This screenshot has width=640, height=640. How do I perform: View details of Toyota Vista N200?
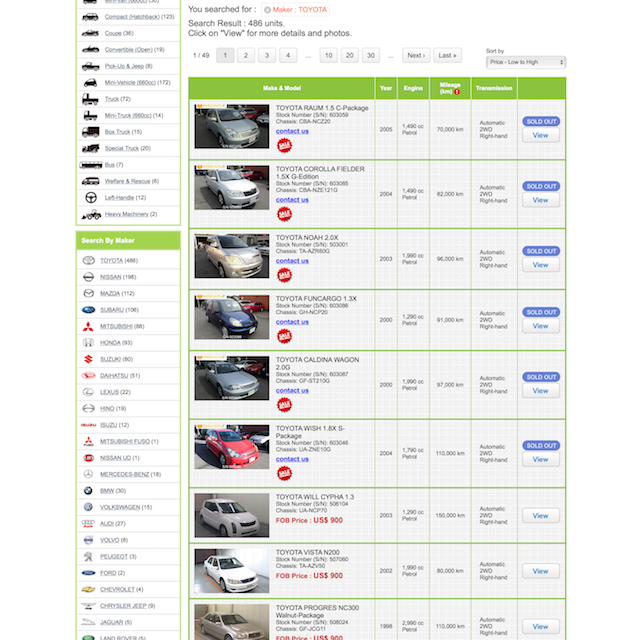click(541, 571)
